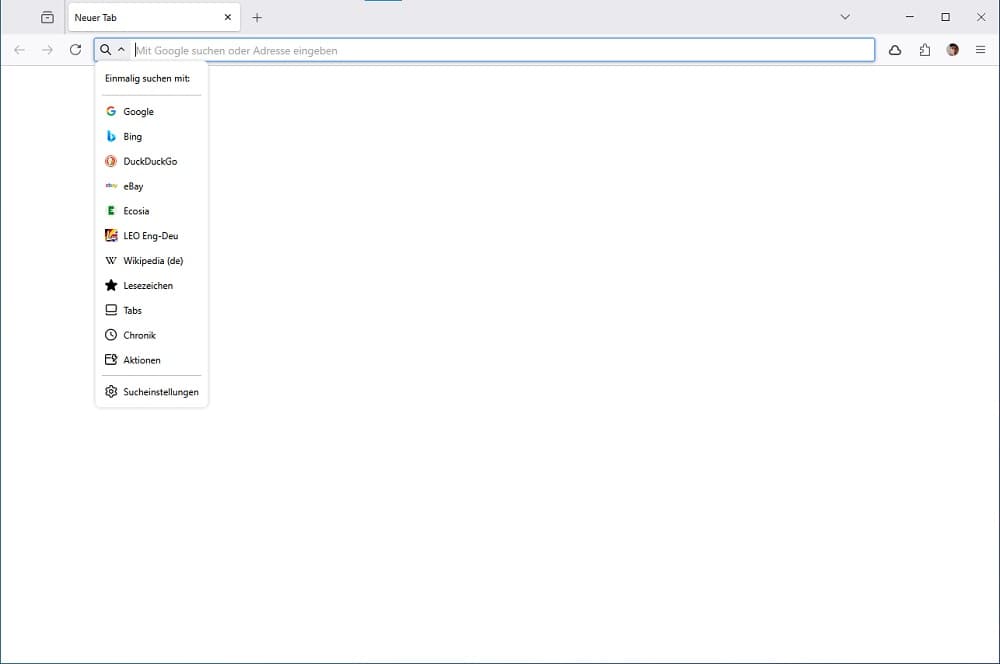Focus the address bar input field
Image resolution: width=1000 pixels, height=664 pixels.
click(x=503, y=50)
